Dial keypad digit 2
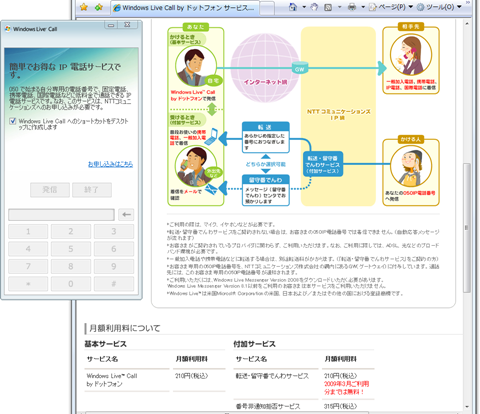The image size is (480, 414). [x=71, y=231]
